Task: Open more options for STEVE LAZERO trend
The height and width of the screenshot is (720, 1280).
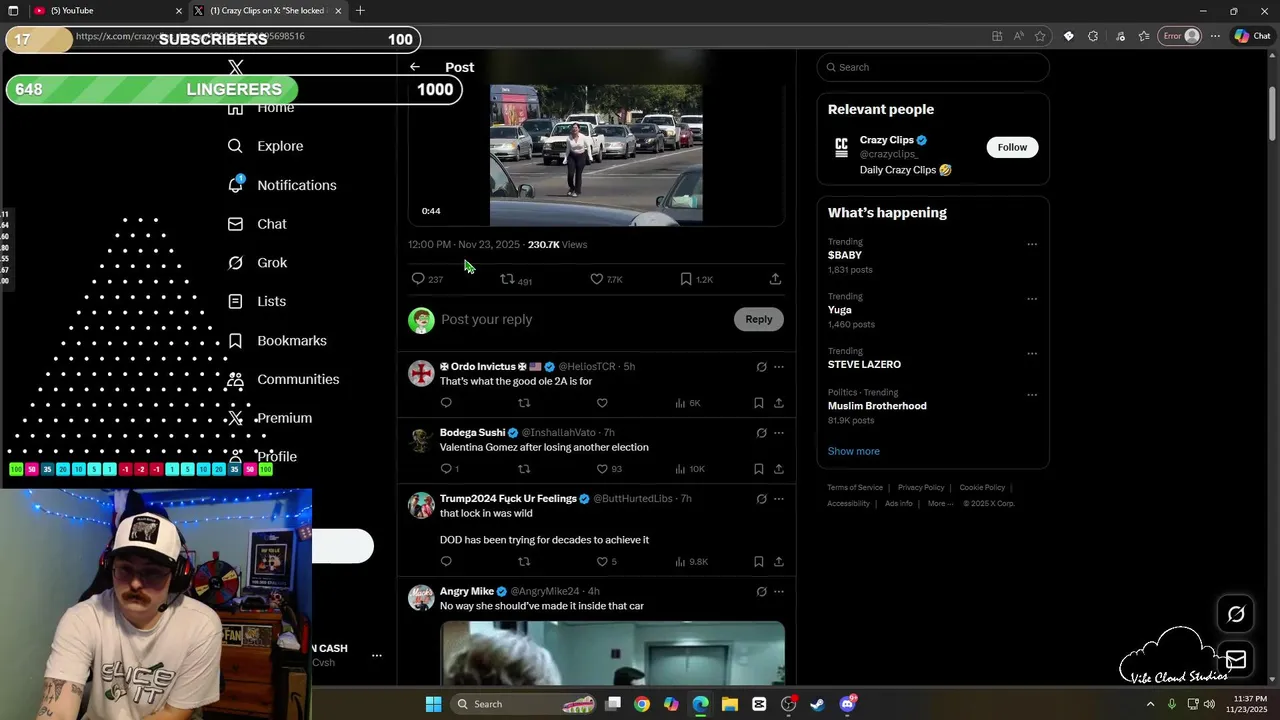Action: point(1032,354)
